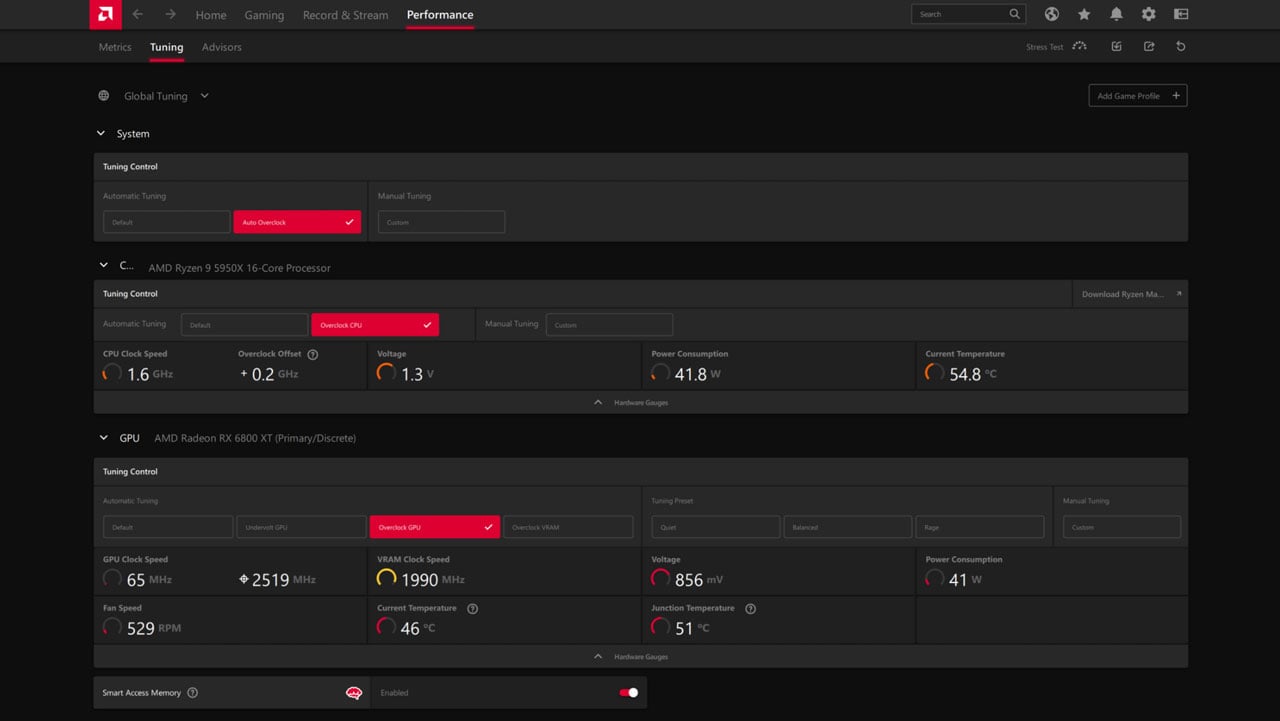Select the Quiet tuning preset
The image size is (1280, 721).
(x=715, y=527)
